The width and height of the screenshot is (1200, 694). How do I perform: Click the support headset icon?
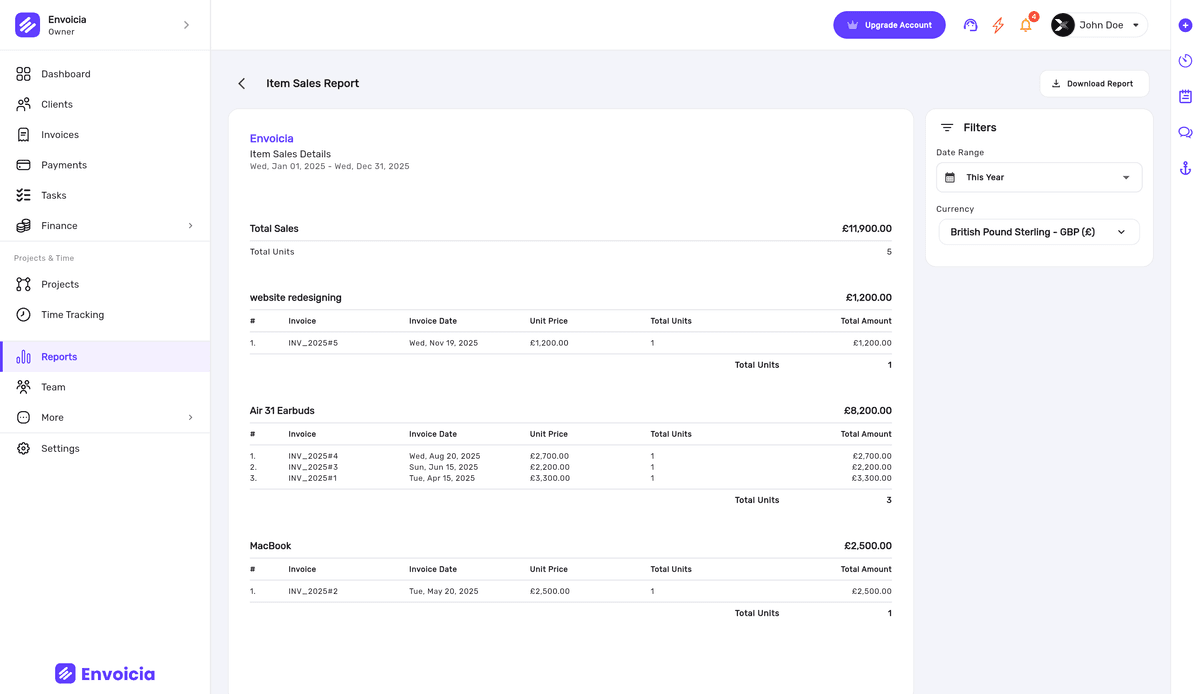pyautogui.click(x=969, y=25)
